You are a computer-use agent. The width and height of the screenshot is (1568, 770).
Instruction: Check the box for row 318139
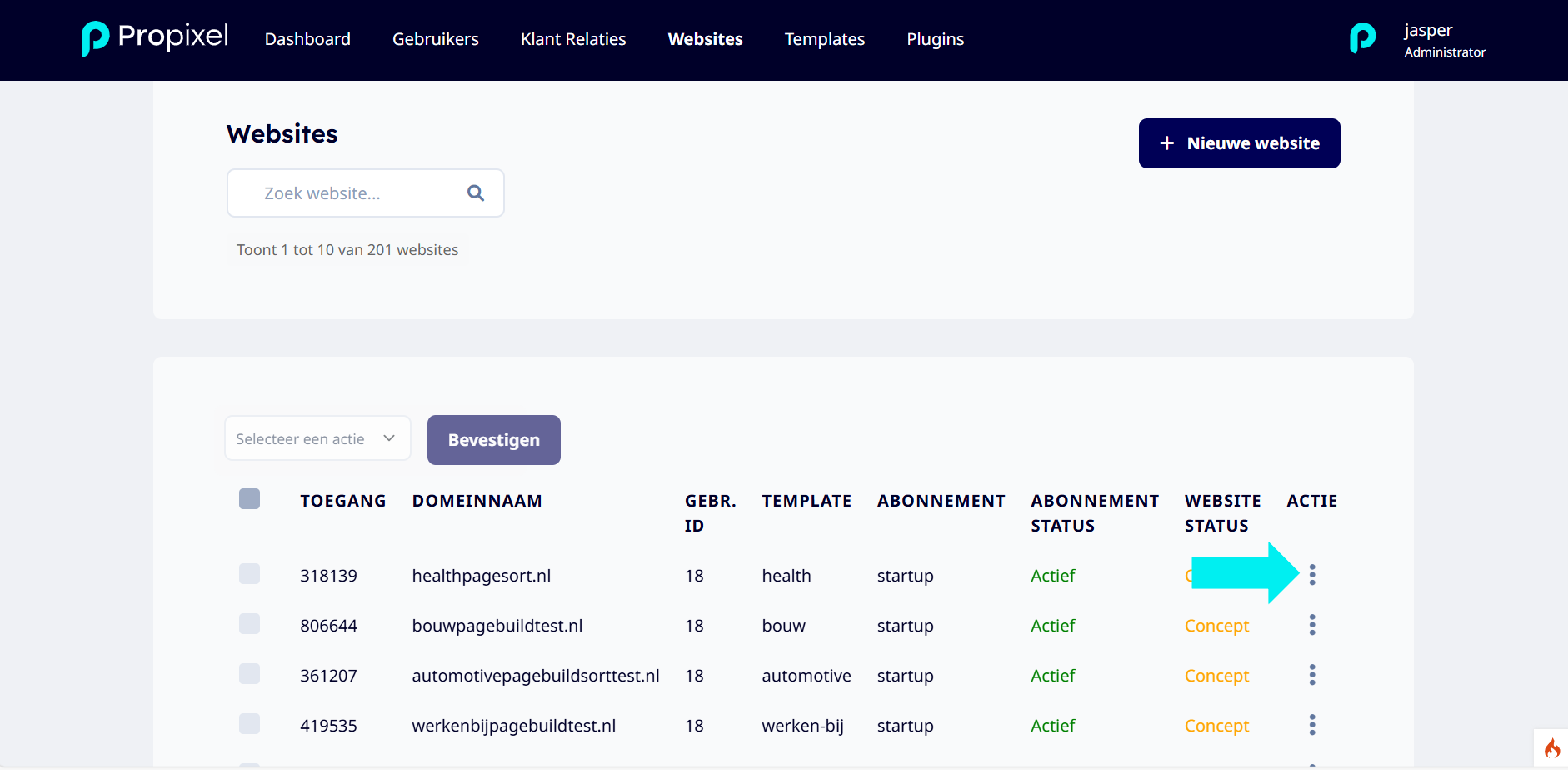(x=249, y=573)
